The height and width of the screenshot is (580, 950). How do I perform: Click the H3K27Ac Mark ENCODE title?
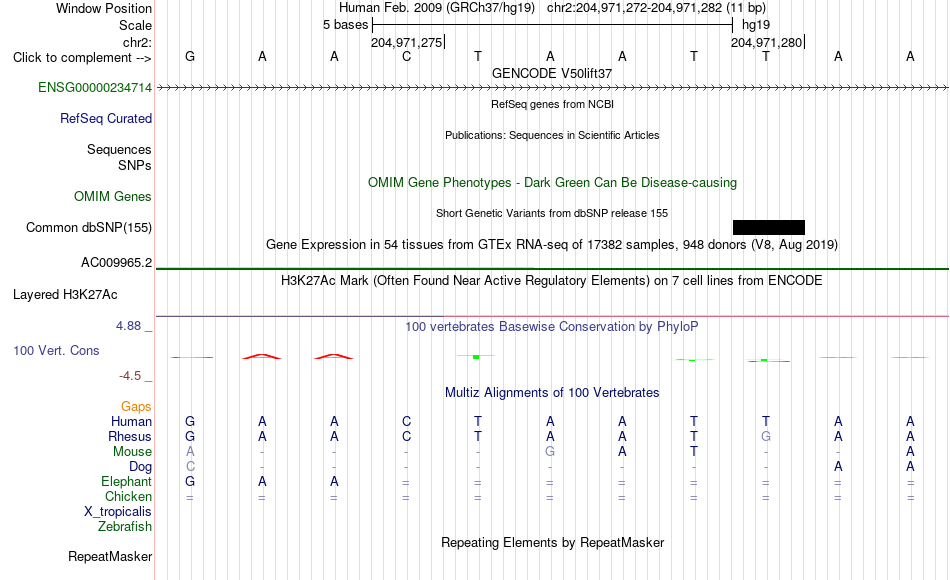(552, 281)
